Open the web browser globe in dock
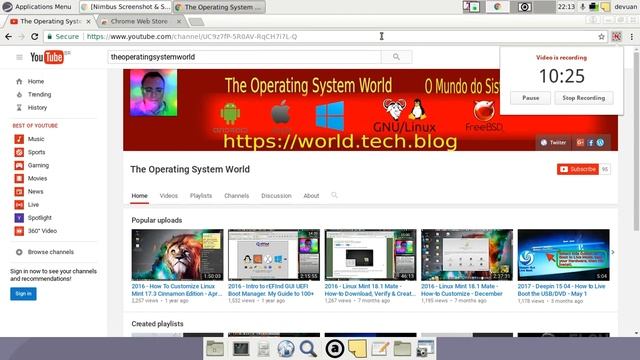Viewport: 640px width, 360px height. [285, 349]
